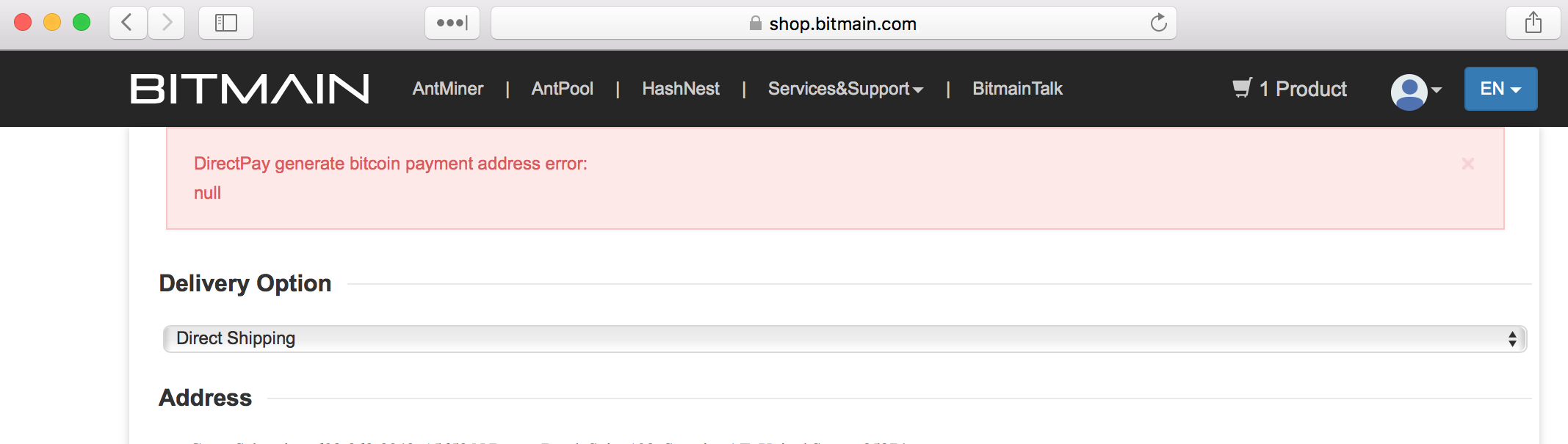Click the lock icon in address bar
The height and width of the screenshot is (444, 1568).
click(x=755, y=23)
